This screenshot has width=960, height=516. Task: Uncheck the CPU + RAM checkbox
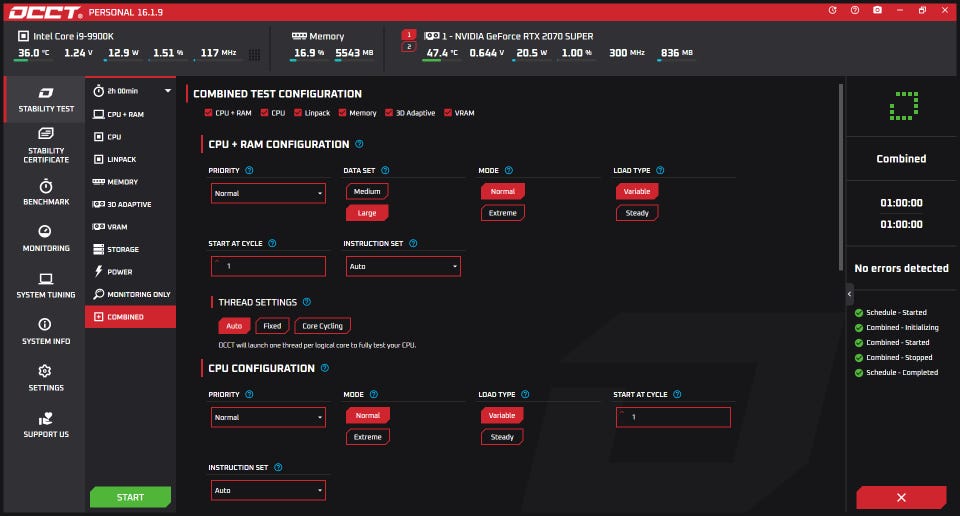(208, 113)
